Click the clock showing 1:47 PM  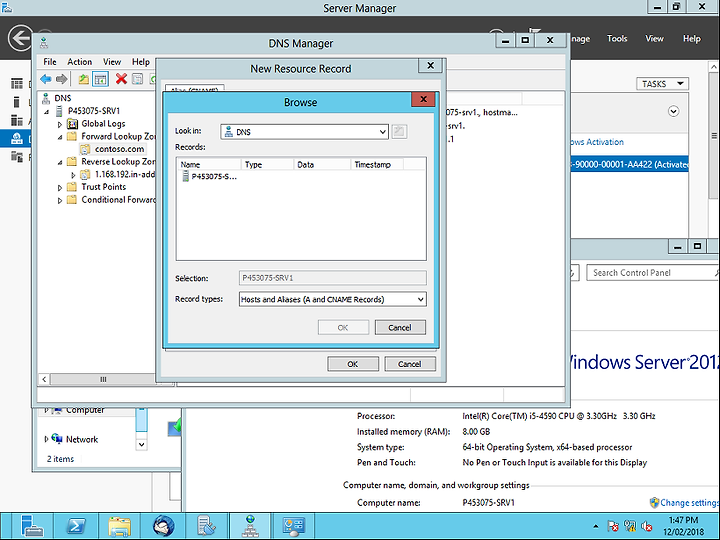[683, 520]
